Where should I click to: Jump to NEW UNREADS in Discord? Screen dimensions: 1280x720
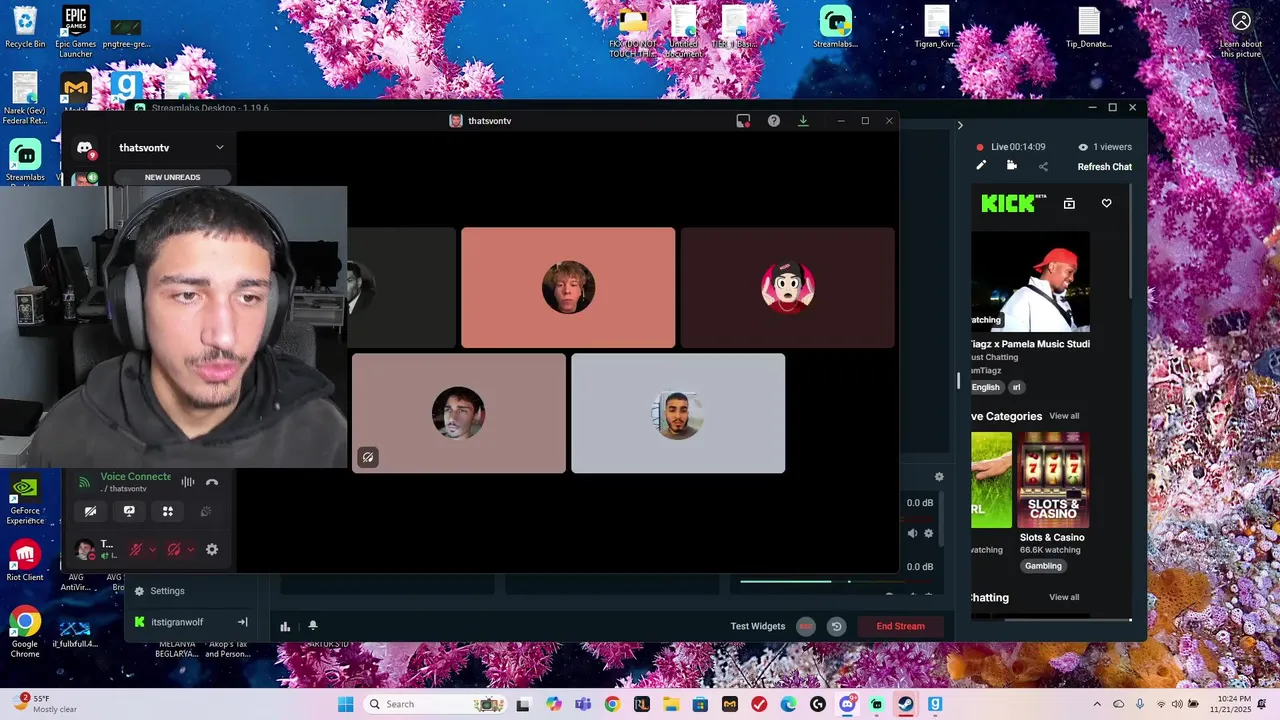click(172, 177)
